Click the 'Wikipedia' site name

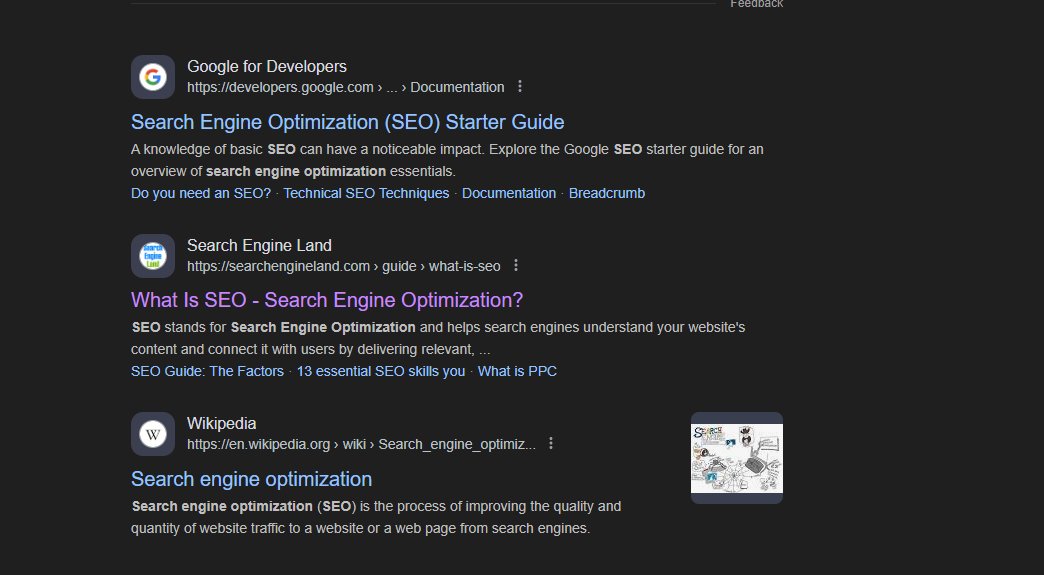[x=222, y=424]
